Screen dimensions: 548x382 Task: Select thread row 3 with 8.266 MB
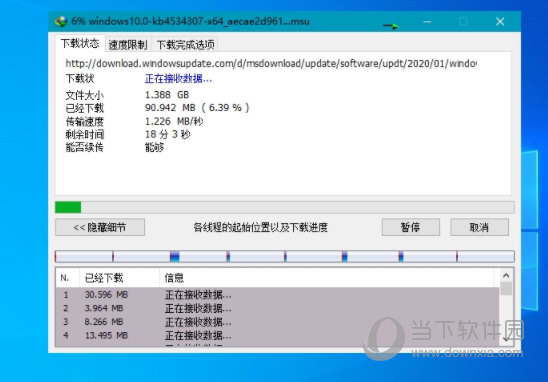pos(277,322)
